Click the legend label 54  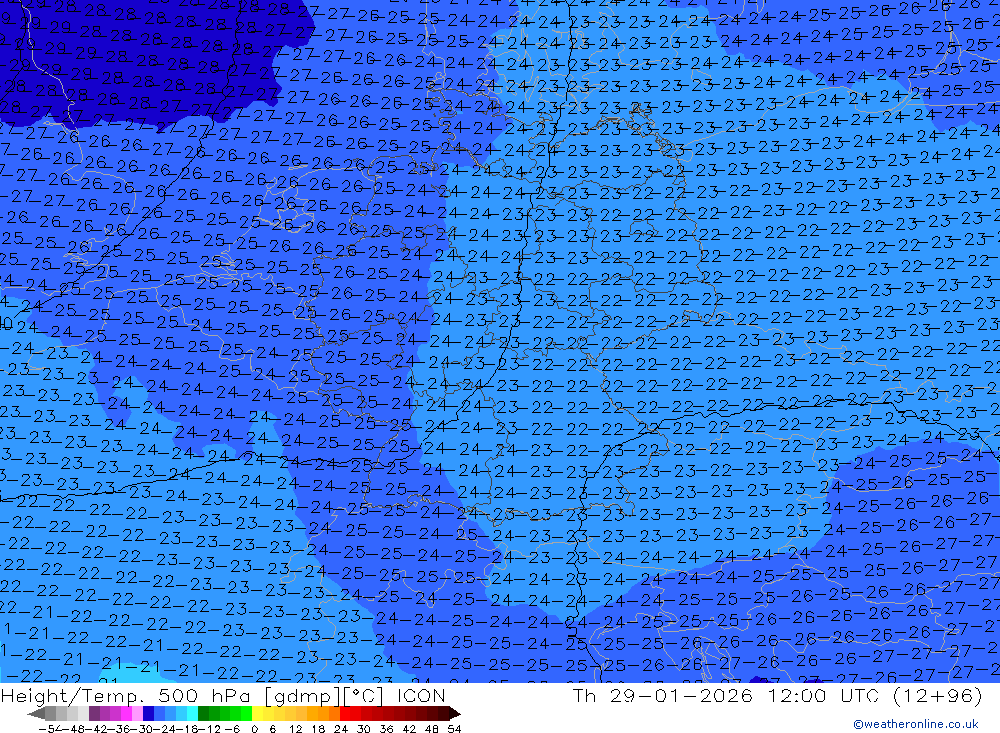[454, 729]
